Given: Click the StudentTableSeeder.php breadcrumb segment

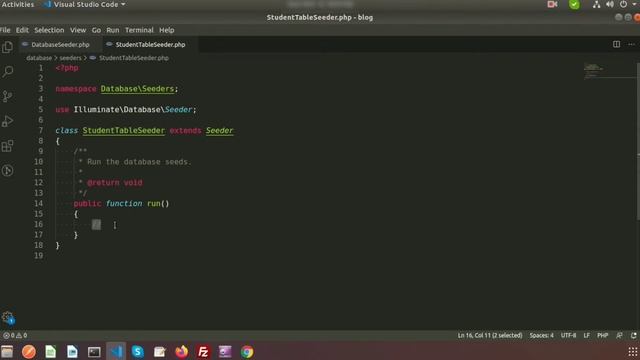Looking at the screenshot, I should point(133,58).
